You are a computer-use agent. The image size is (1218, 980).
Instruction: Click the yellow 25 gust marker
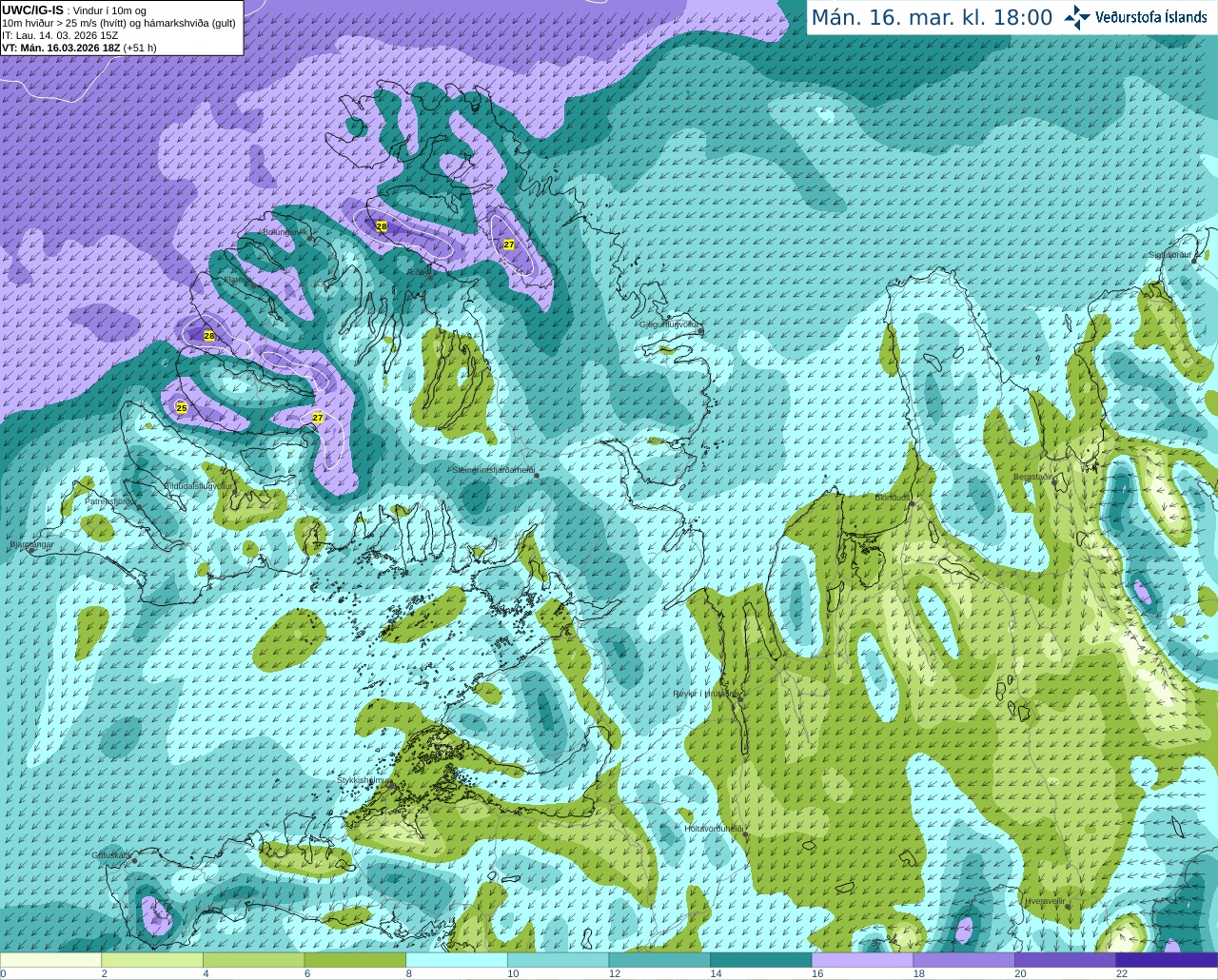(182, 408)
